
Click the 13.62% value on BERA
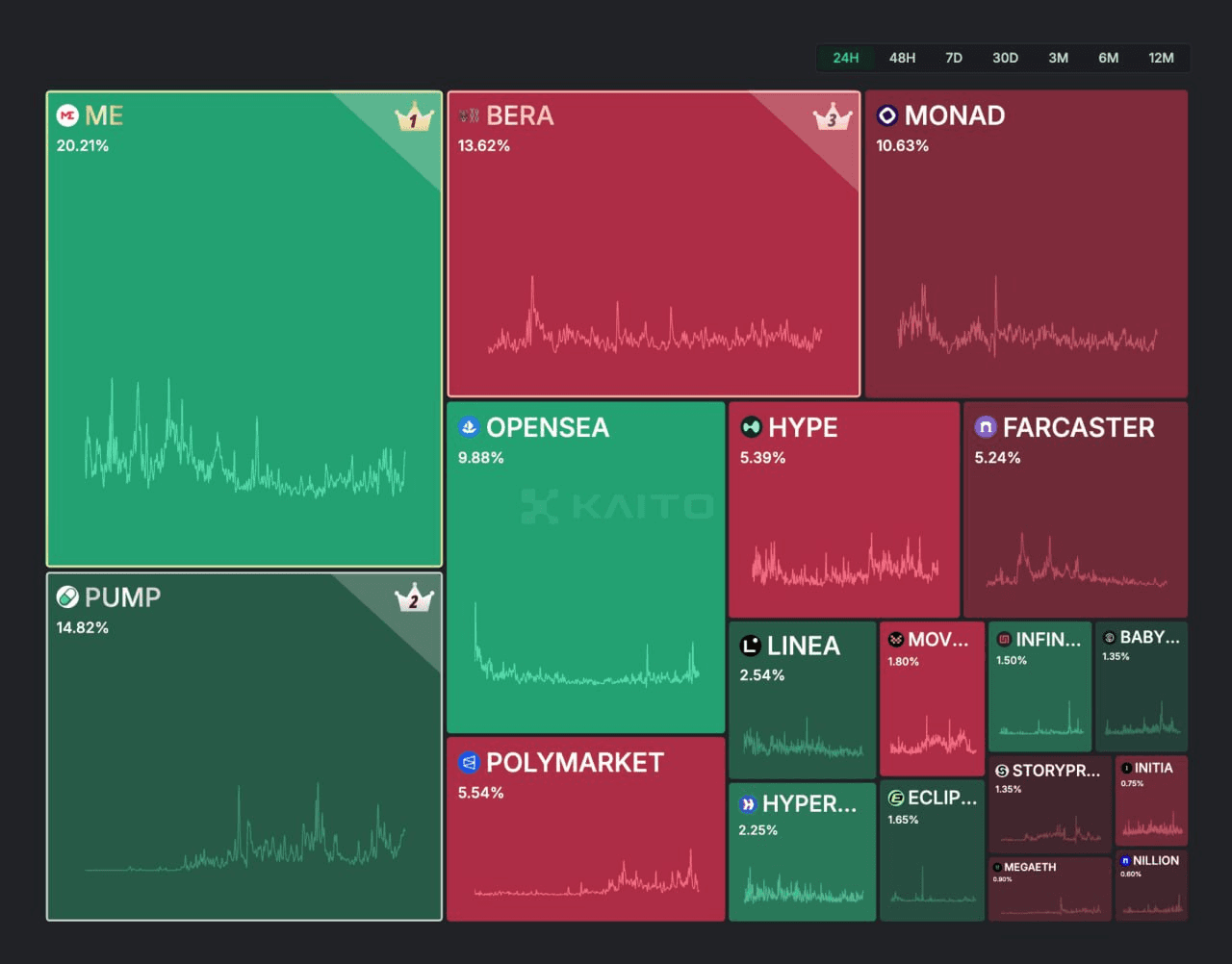[x=484, y=146]
